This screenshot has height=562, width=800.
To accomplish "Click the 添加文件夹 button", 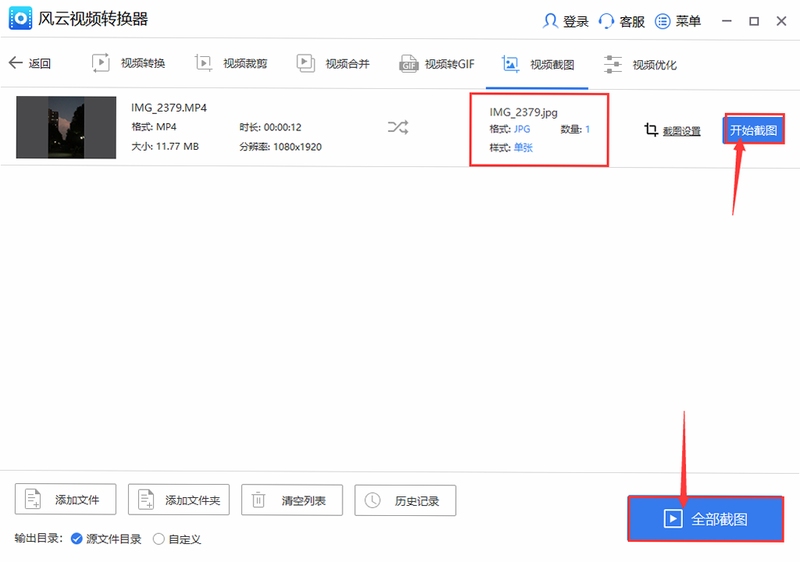I will click(x=179, y=499).
